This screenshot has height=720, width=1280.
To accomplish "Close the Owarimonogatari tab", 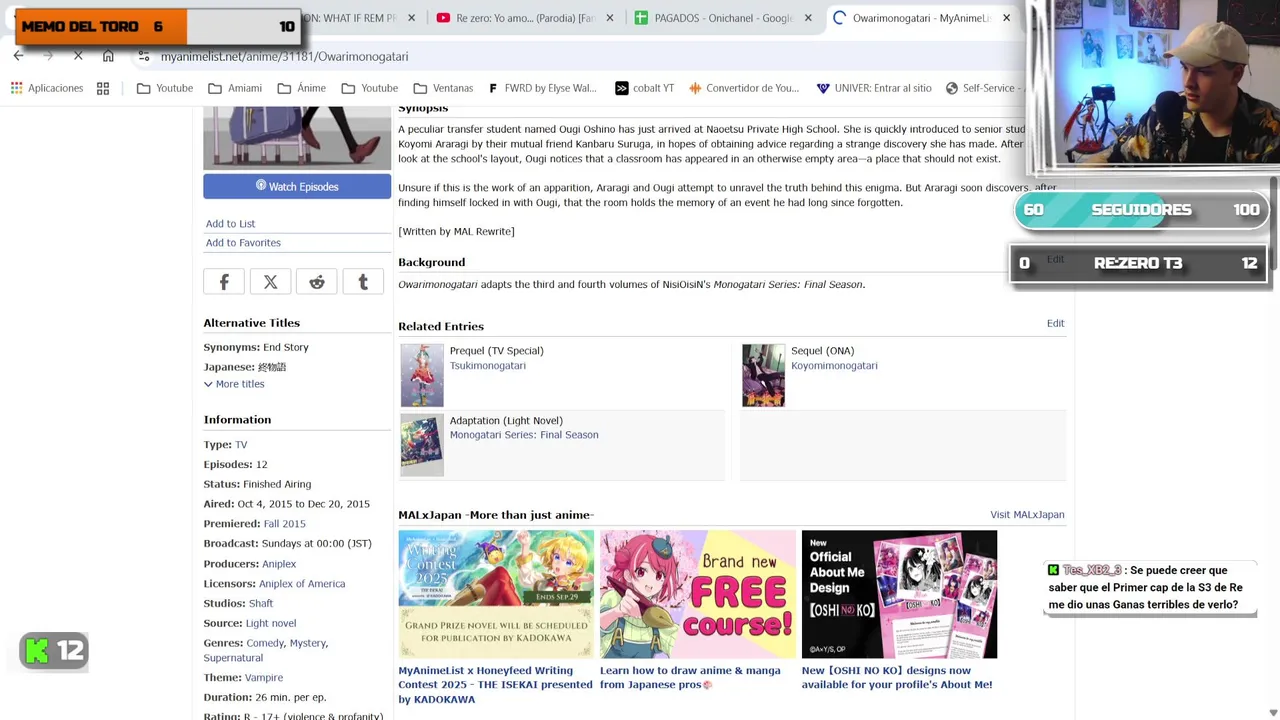I will pos(1006,18).
